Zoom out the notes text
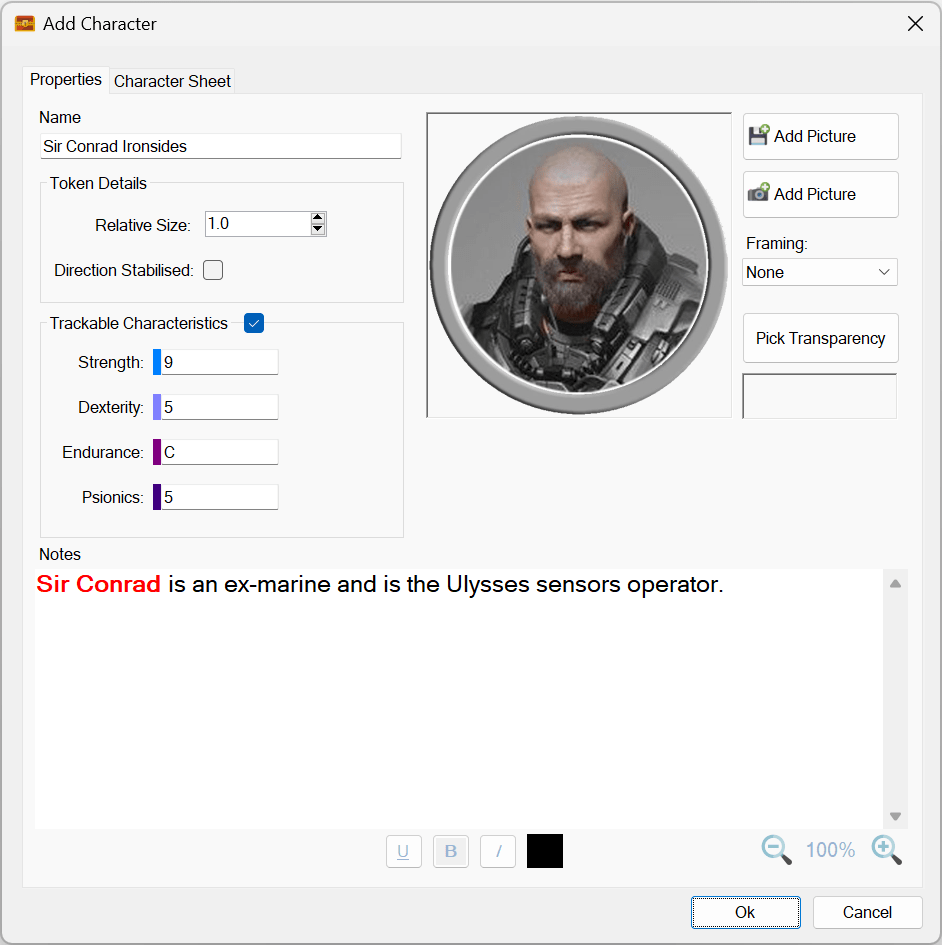The height and width of the screenshot is (945, 942). pos(777,850)
